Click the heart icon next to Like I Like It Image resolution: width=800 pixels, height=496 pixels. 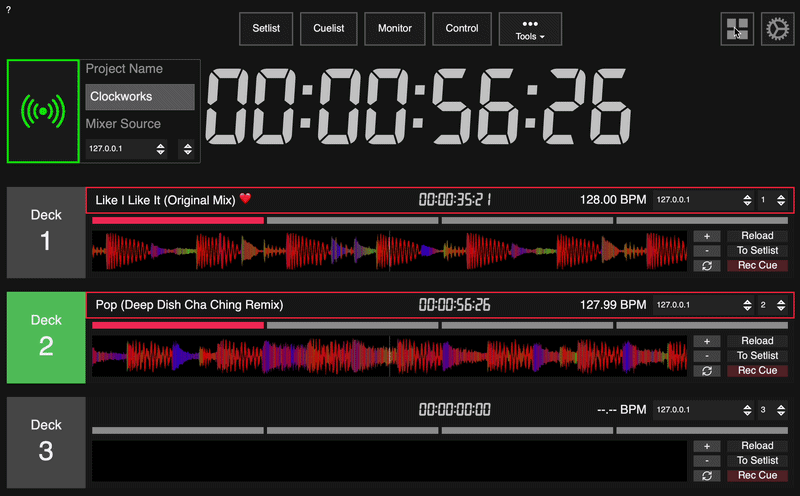coord(245,199)
